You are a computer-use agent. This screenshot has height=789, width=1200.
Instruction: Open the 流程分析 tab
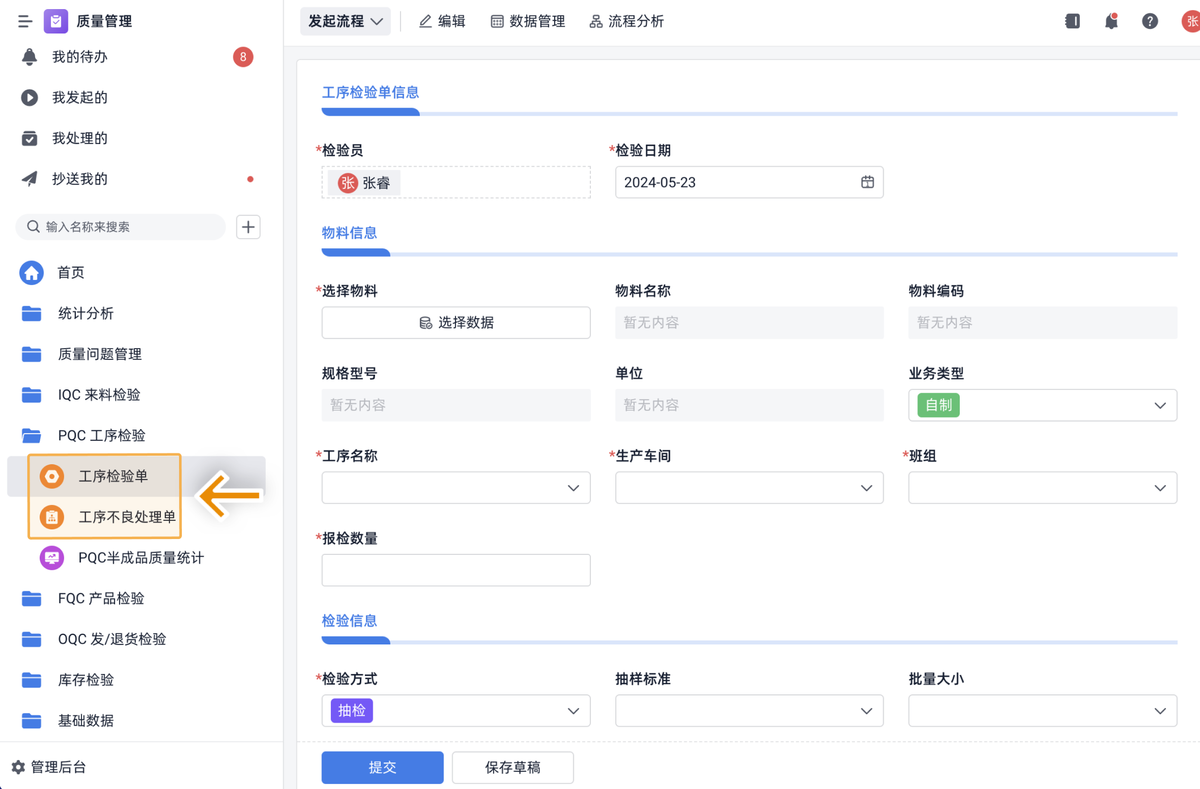[x=626, y=21]
